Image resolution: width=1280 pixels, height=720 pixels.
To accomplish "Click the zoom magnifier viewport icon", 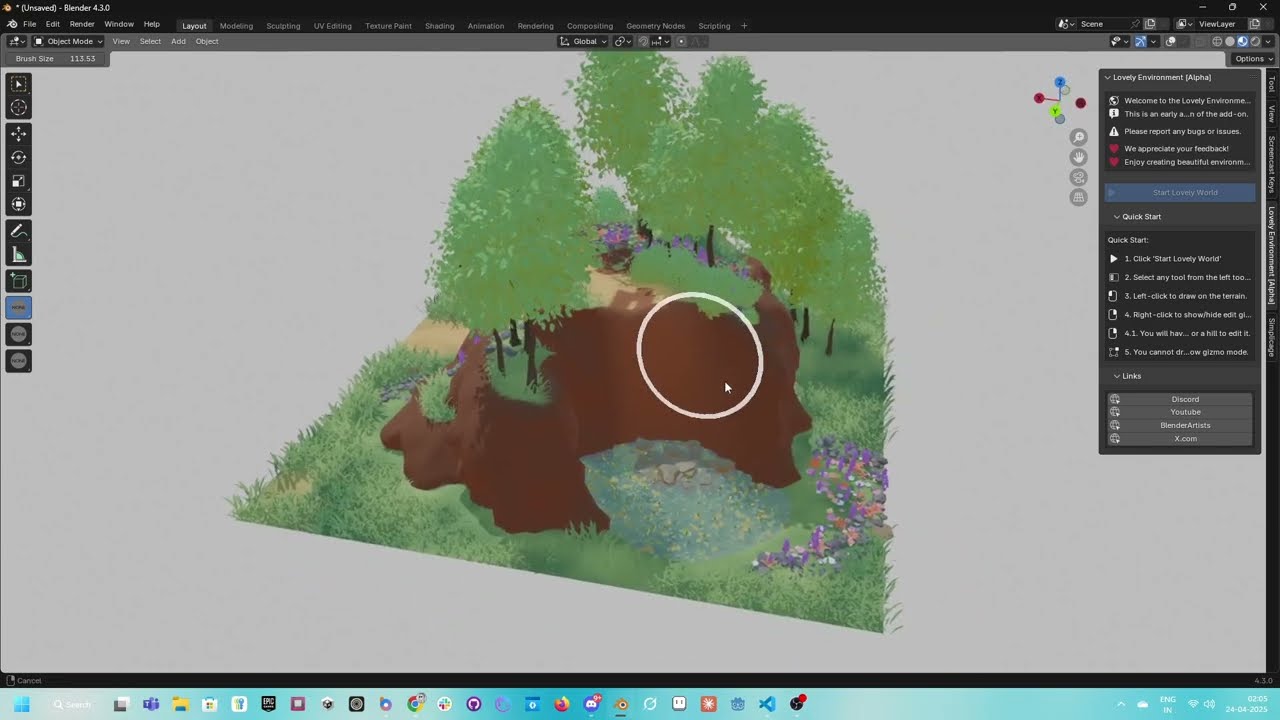I will point(1078,137).
